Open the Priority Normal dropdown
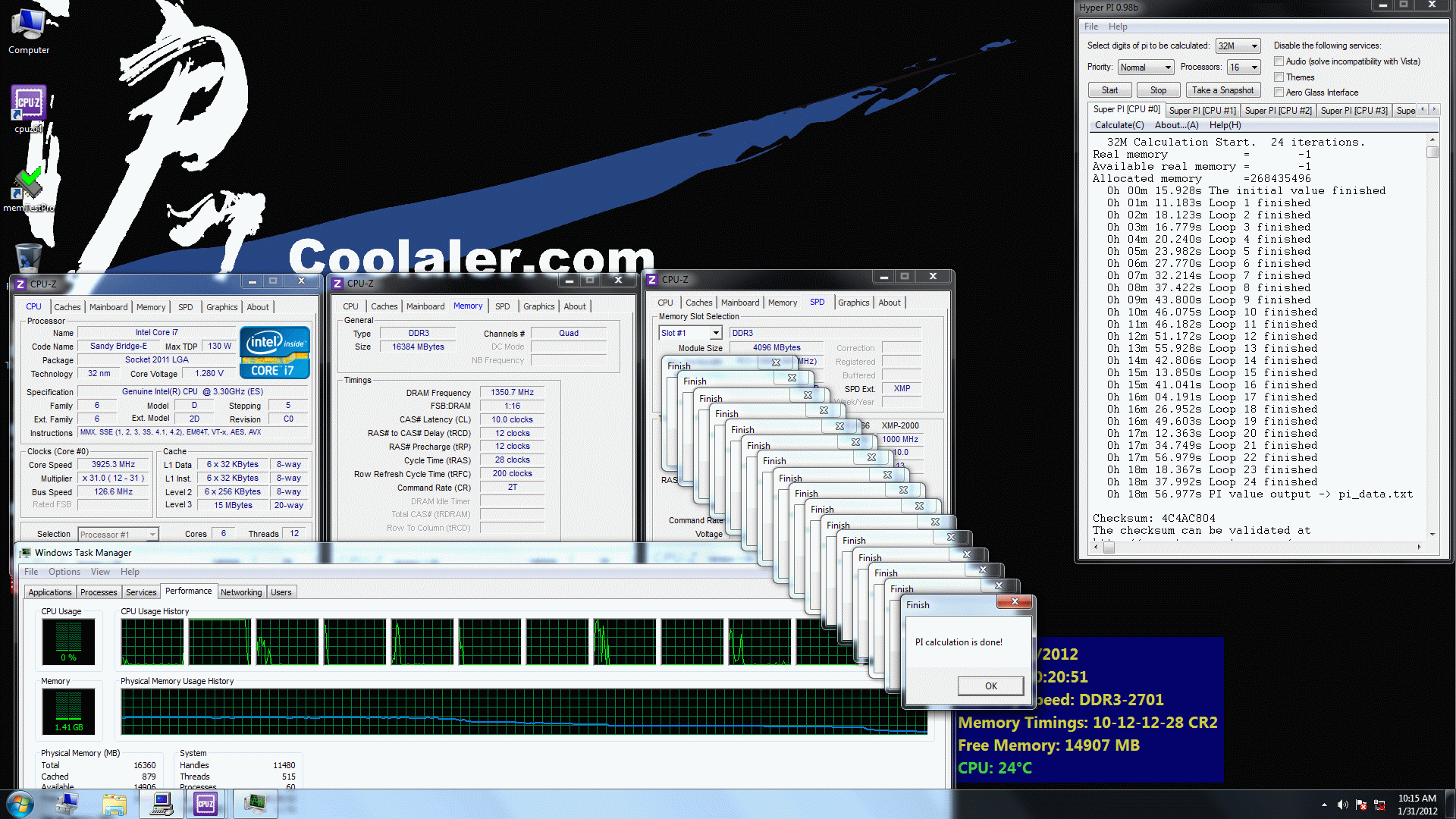The width and height of the screenshot is (1456, 819). [1145, 67]
